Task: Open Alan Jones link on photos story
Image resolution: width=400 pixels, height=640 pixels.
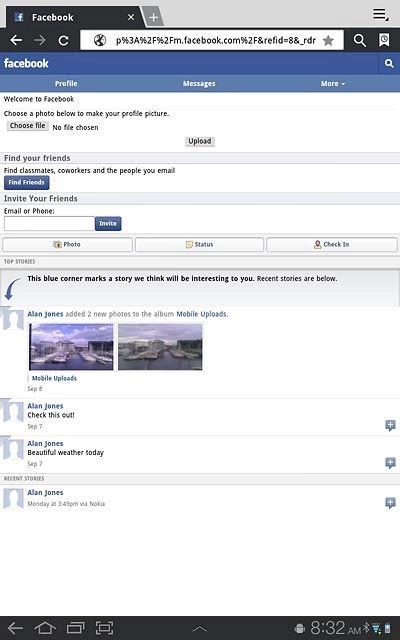Action: point(45,314)
